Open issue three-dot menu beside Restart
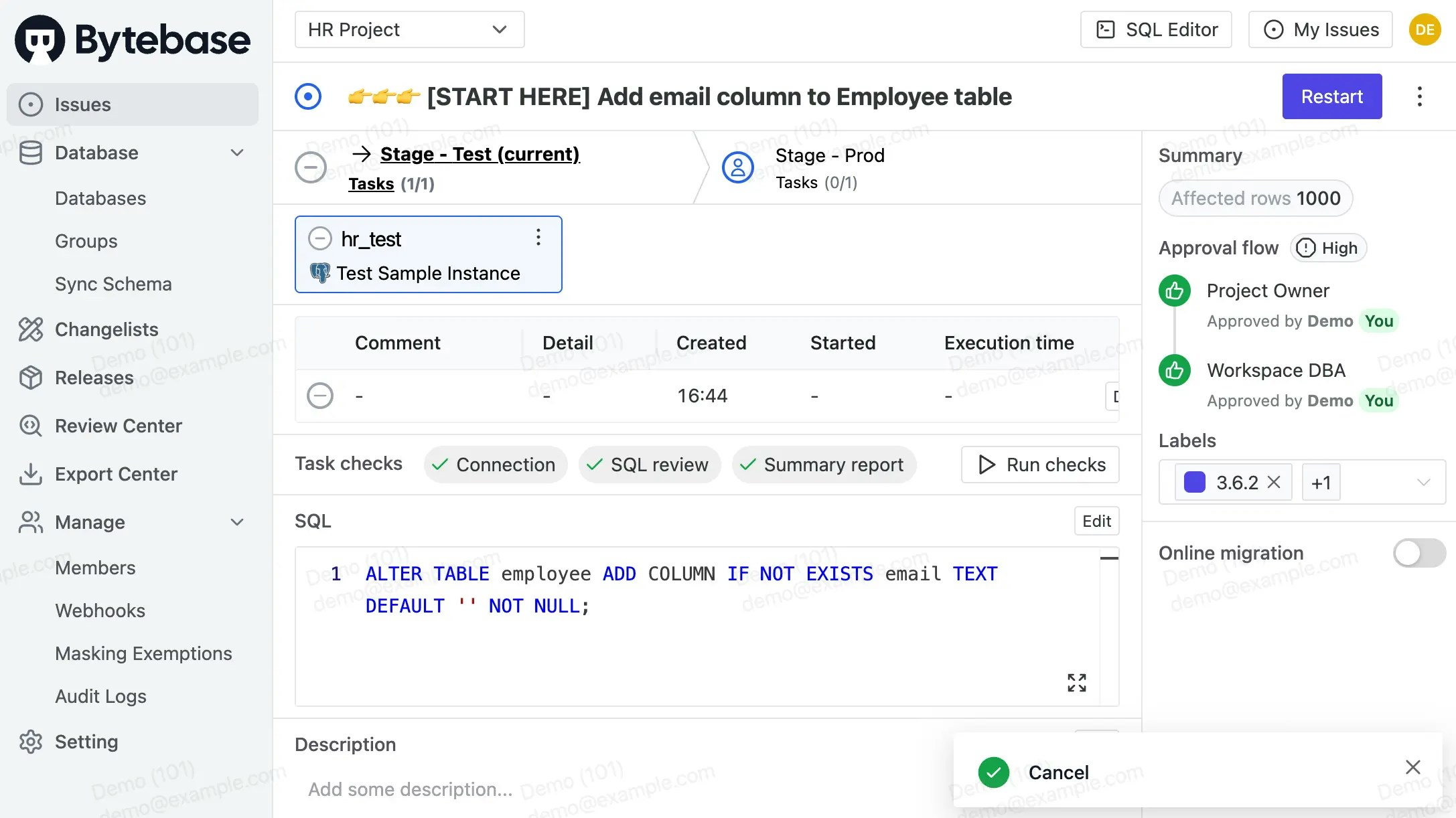 pyautogui.click(x=1419, y=96)
